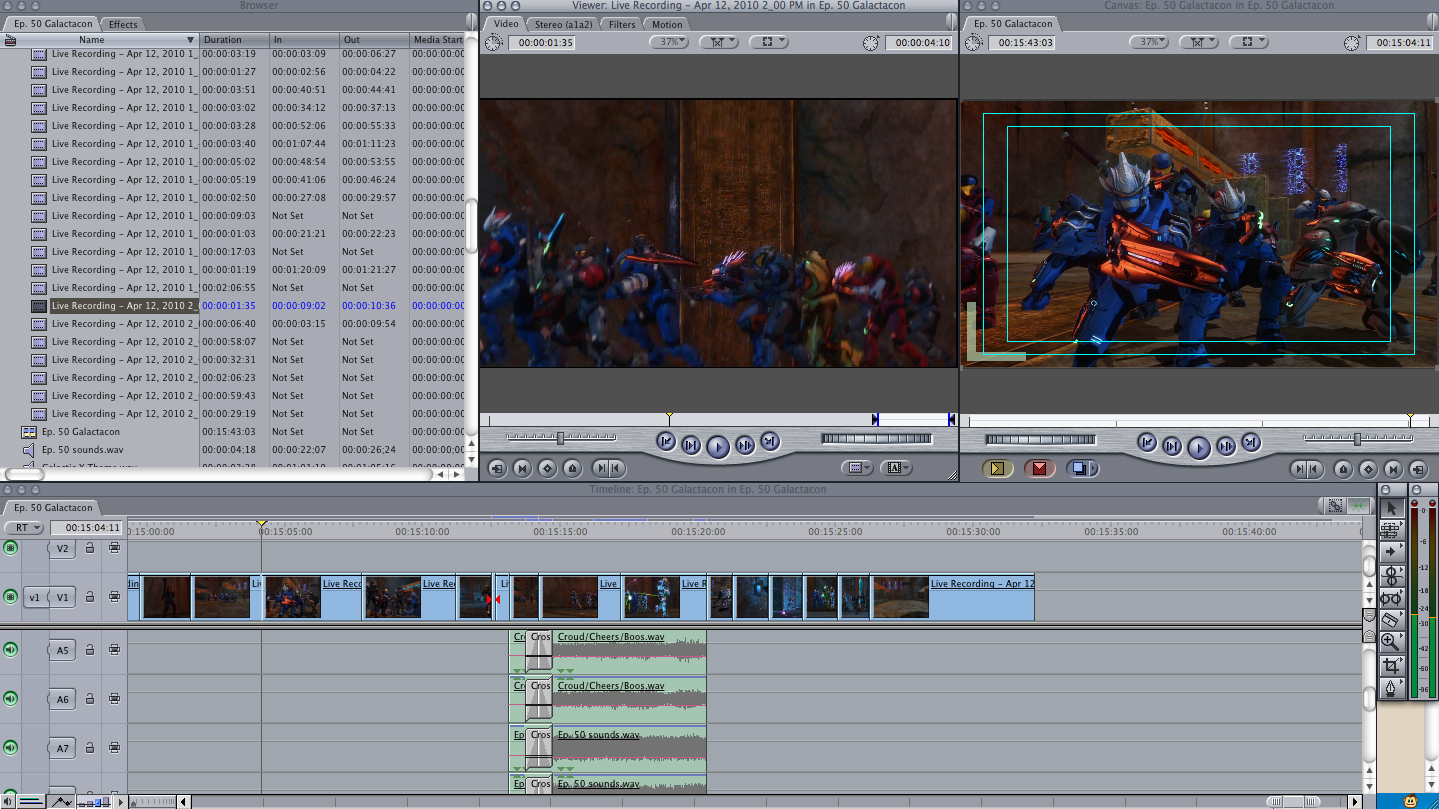The image size is (1439, 809).
Task: Open the Canvas view options pop-up
Action: tap(1248, 42)
